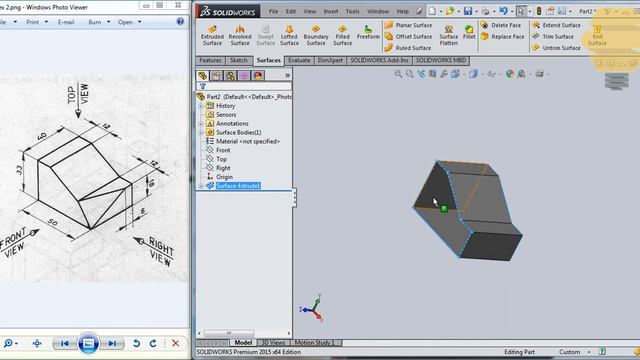This screenshot has width=640, height=360.
Task: Open the Help menu in SolidWorks
Action: click(x=402, y=11)
